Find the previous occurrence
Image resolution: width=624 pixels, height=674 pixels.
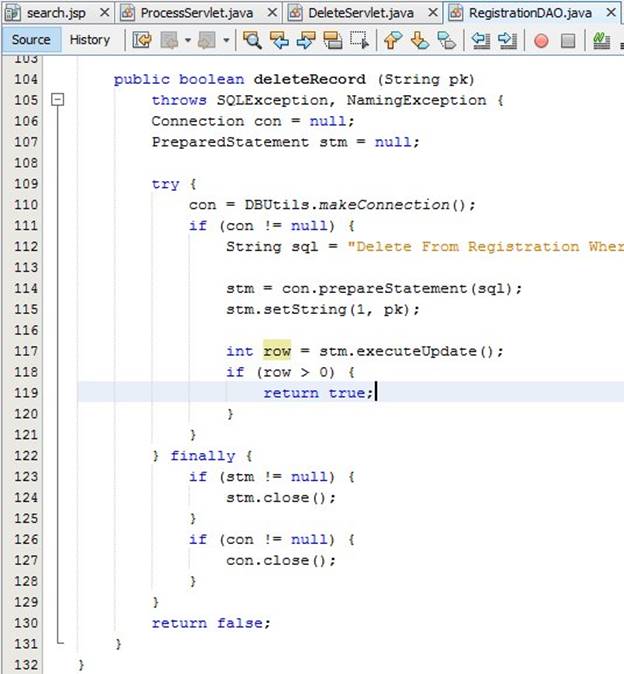[279, 40]
